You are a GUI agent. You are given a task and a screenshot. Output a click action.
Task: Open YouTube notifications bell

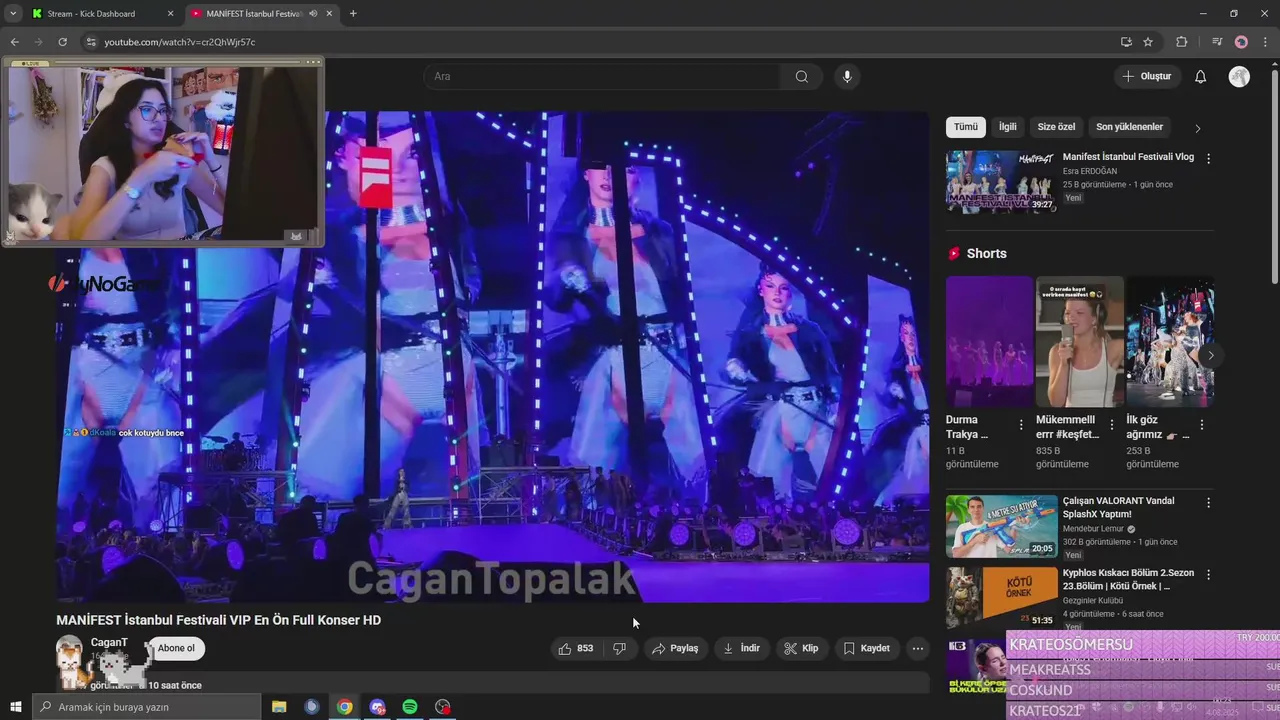[1201, 77]
